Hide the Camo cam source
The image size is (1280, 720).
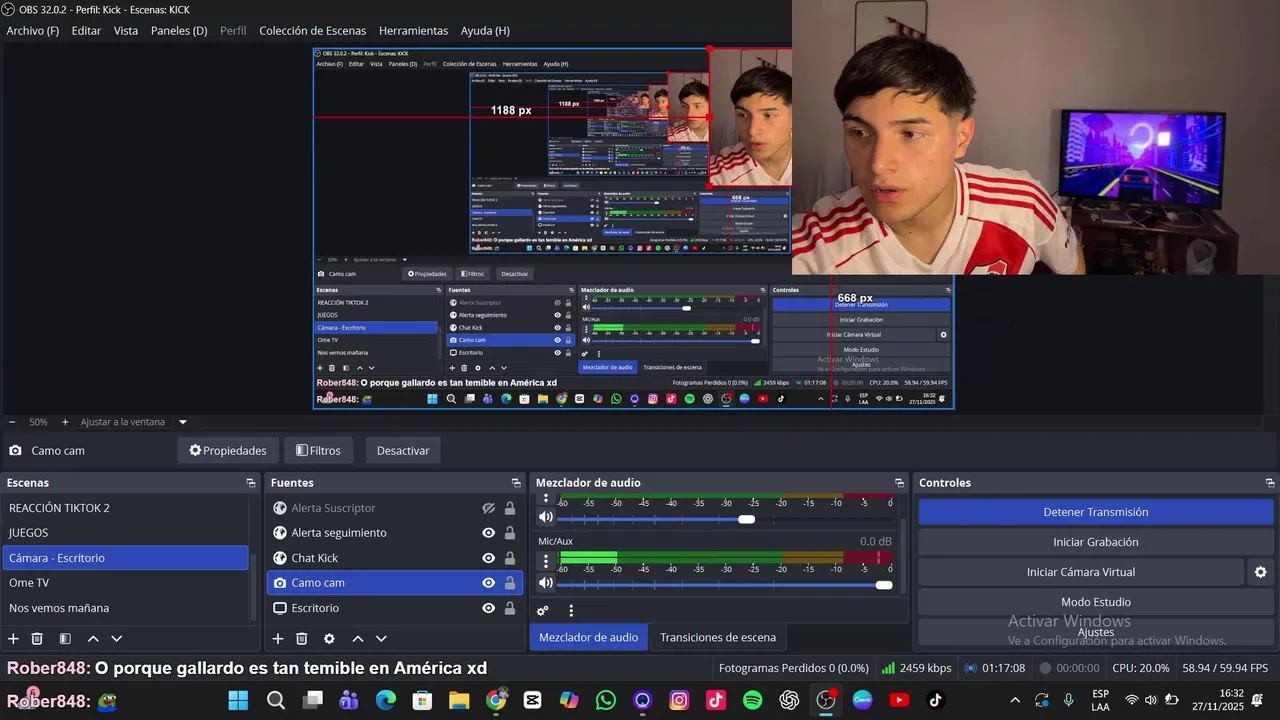pos(488,583)
